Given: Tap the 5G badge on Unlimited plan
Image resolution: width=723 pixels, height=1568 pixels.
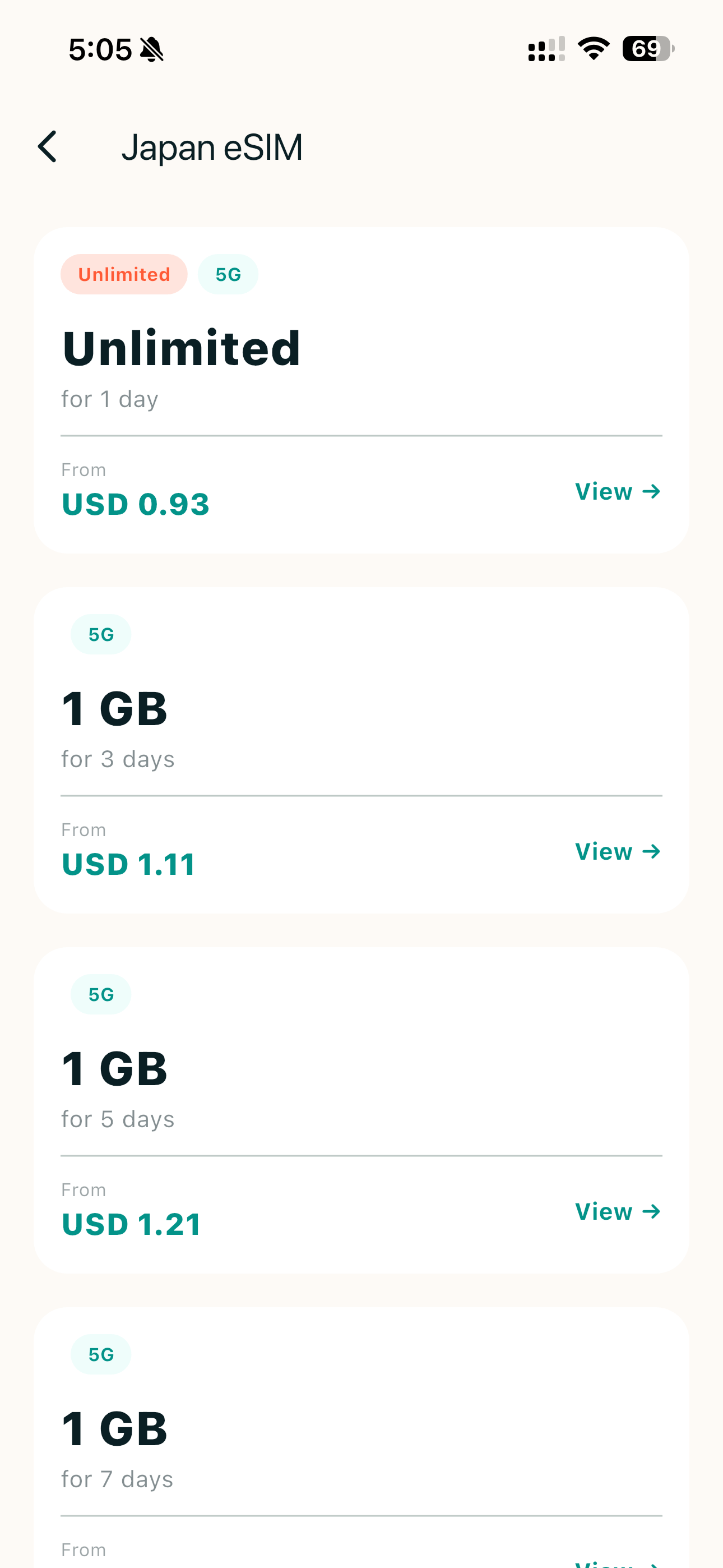Looking at the screenshot, I should 228,275.
